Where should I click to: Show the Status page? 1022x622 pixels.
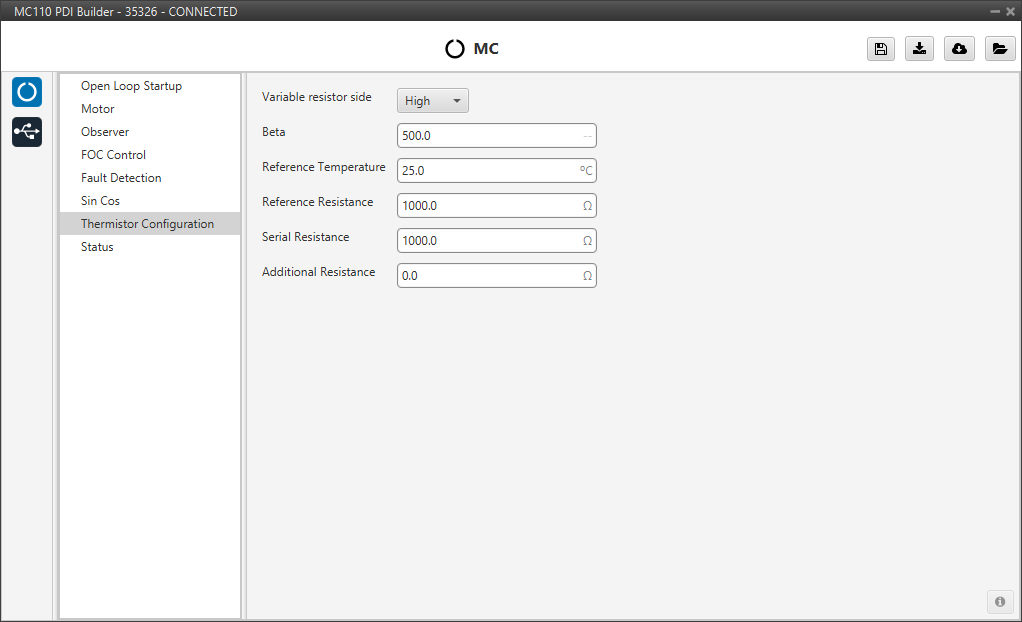pyautogui.click(x=97, y=247)
